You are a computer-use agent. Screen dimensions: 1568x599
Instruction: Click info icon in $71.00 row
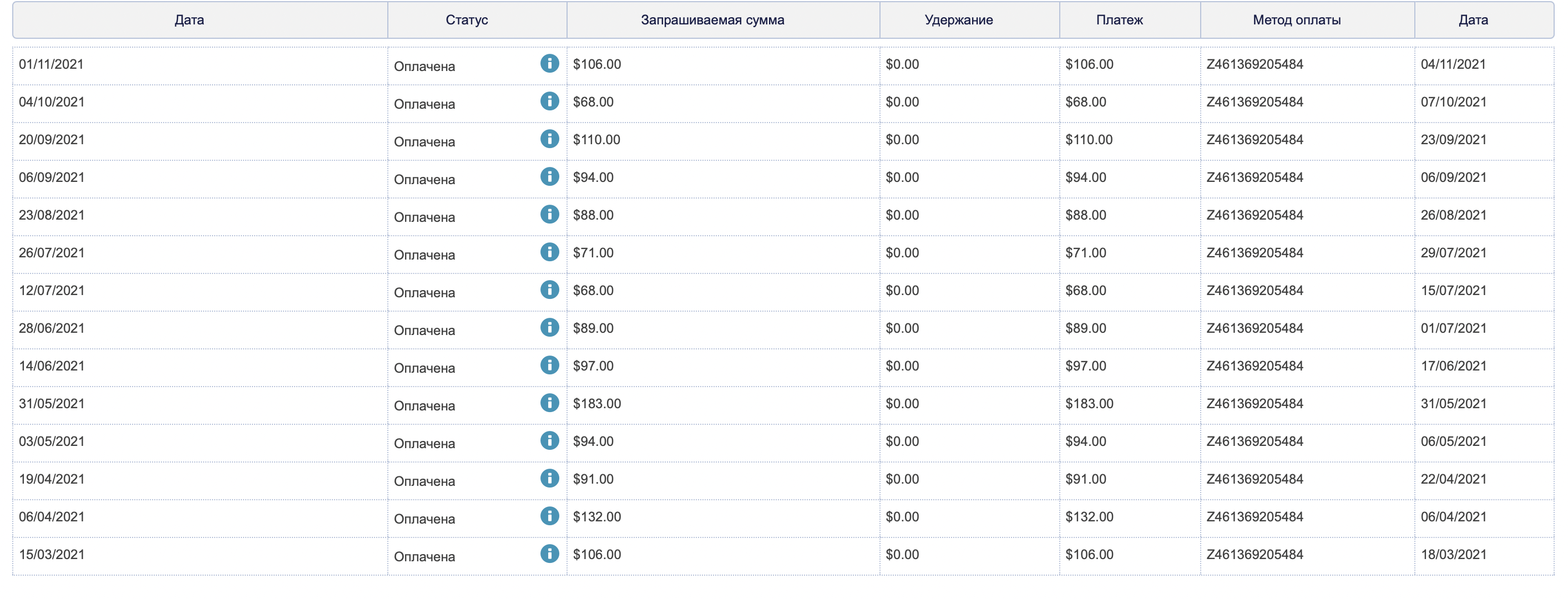(x=549, y=252)
